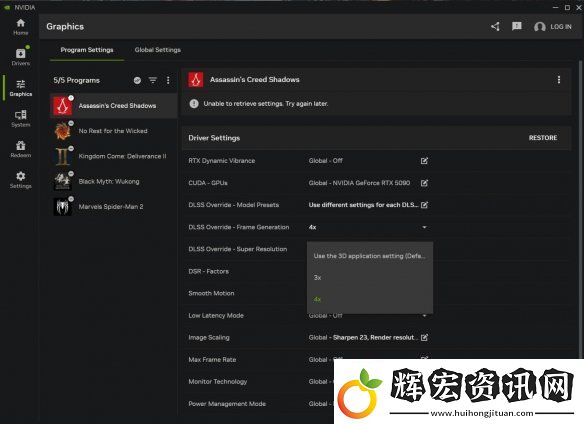Viewport: 584px width, 424px height.
Task: Click Global - NVIDIA GeForce RTX 5090 value
Action: pyautogui.click(x=359, y=183)
